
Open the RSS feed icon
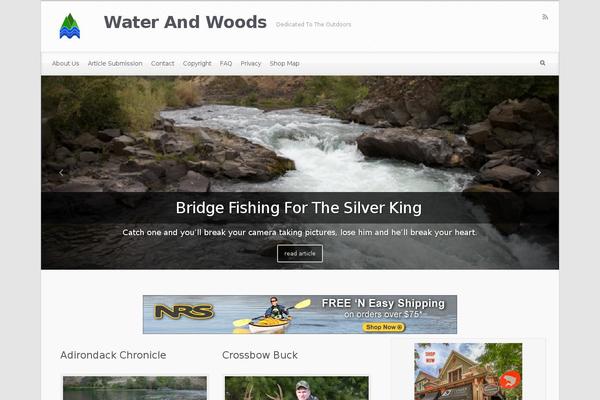tap(545, 17)
